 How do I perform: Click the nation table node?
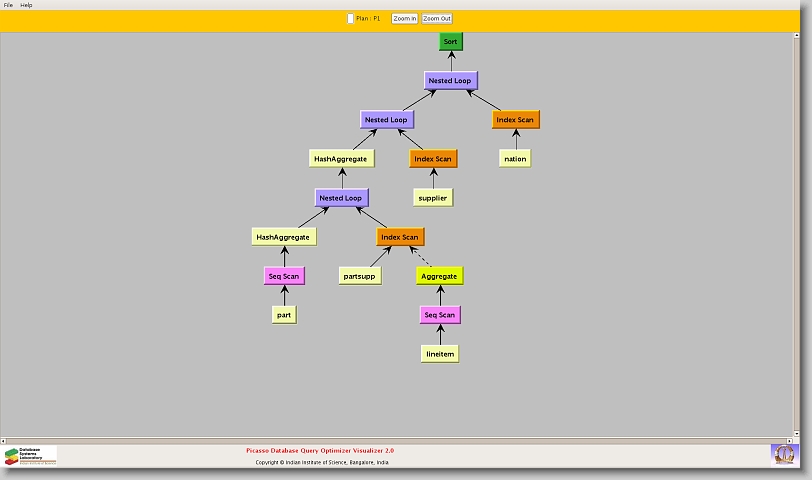click(x=515, y=158)
